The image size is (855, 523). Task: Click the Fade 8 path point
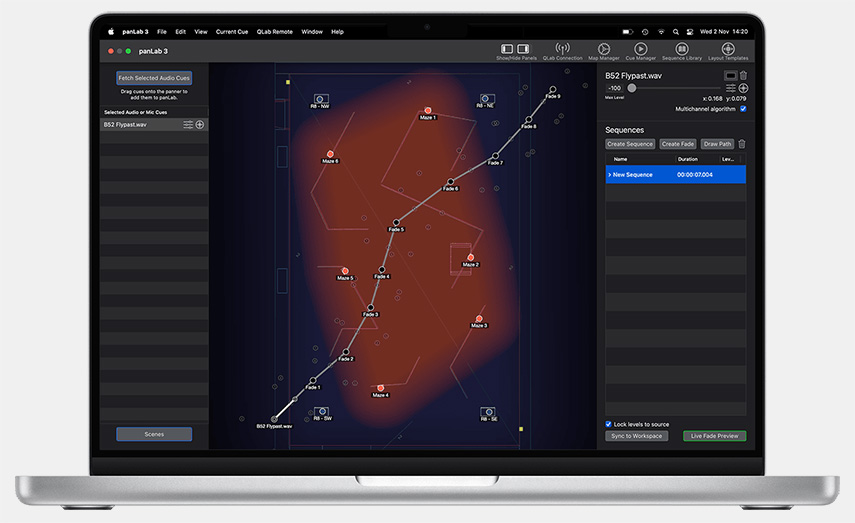tap(528, 119)
